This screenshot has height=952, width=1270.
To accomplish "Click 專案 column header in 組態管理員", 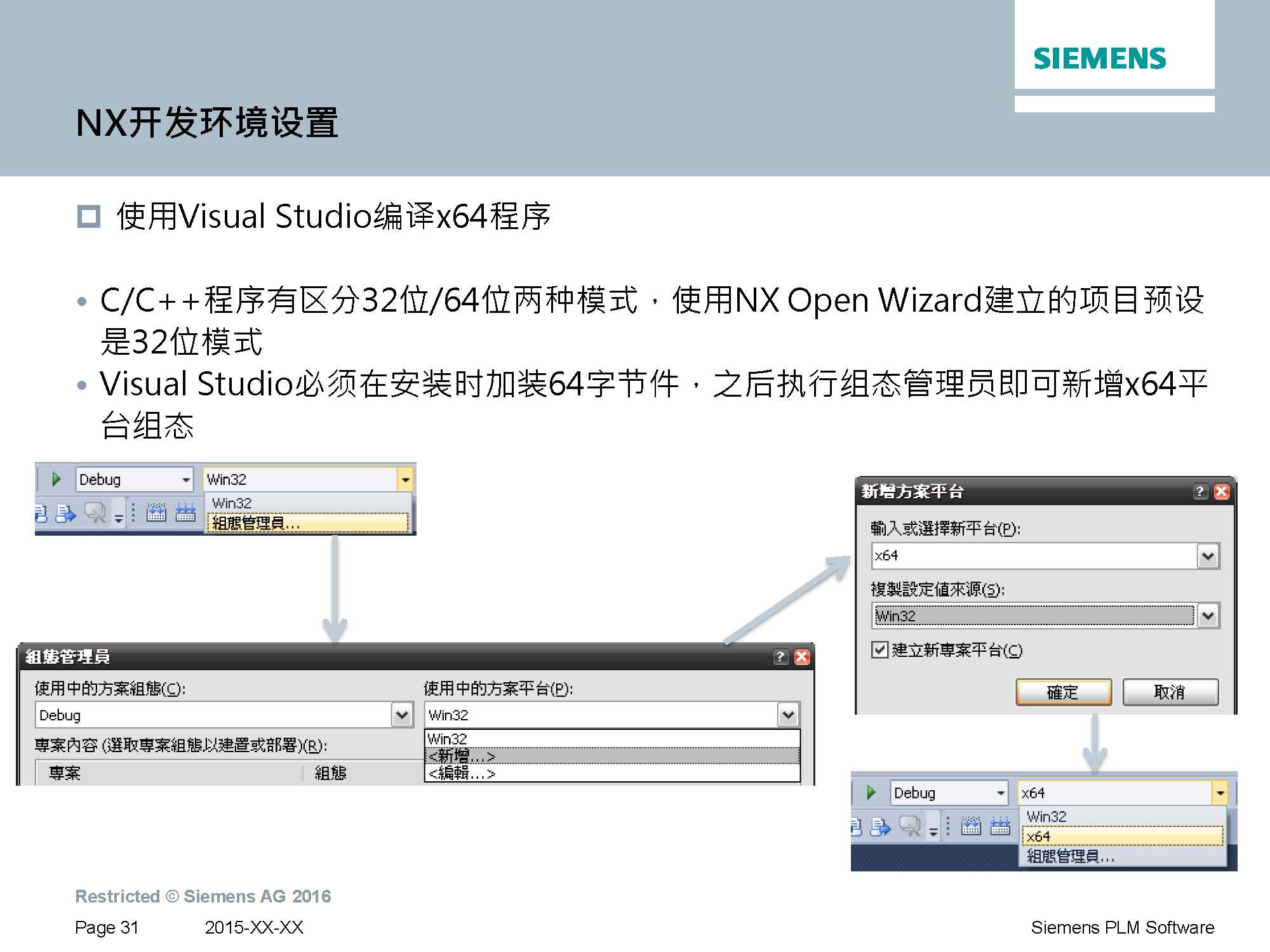I will (65, 773).
